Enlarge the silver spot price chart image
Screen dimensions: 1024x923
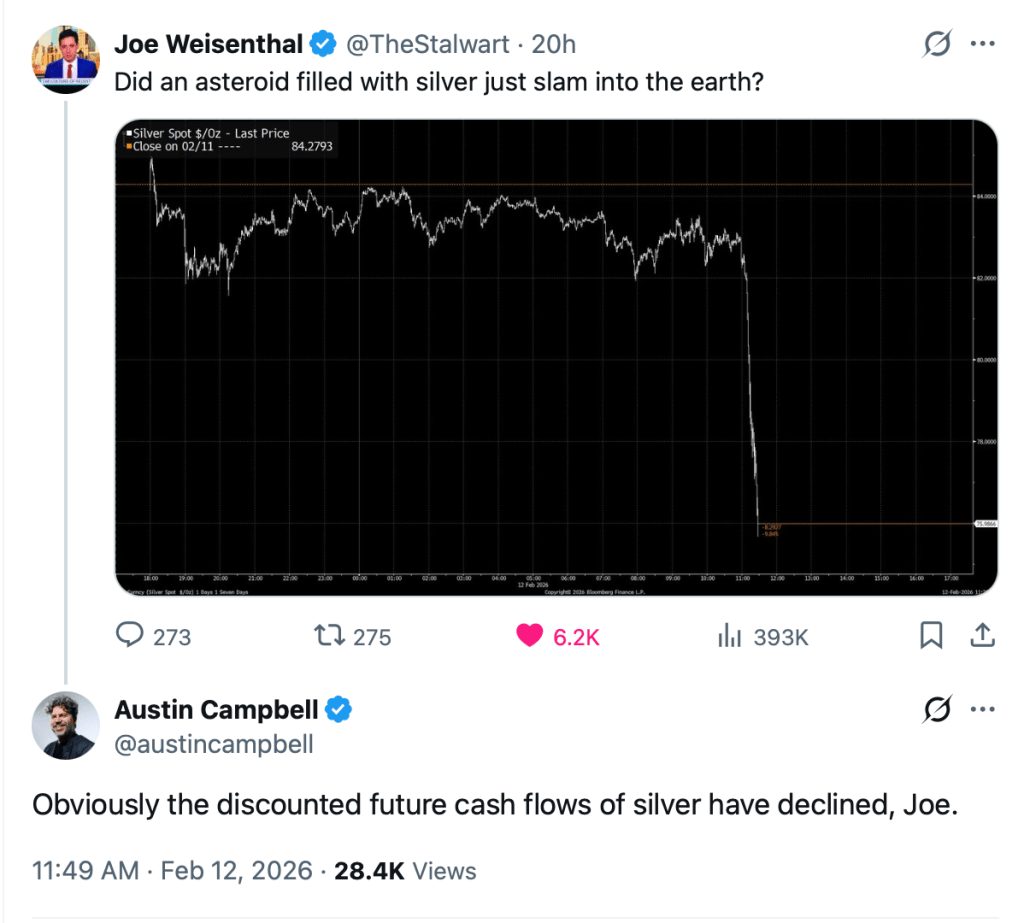[556, 358]
